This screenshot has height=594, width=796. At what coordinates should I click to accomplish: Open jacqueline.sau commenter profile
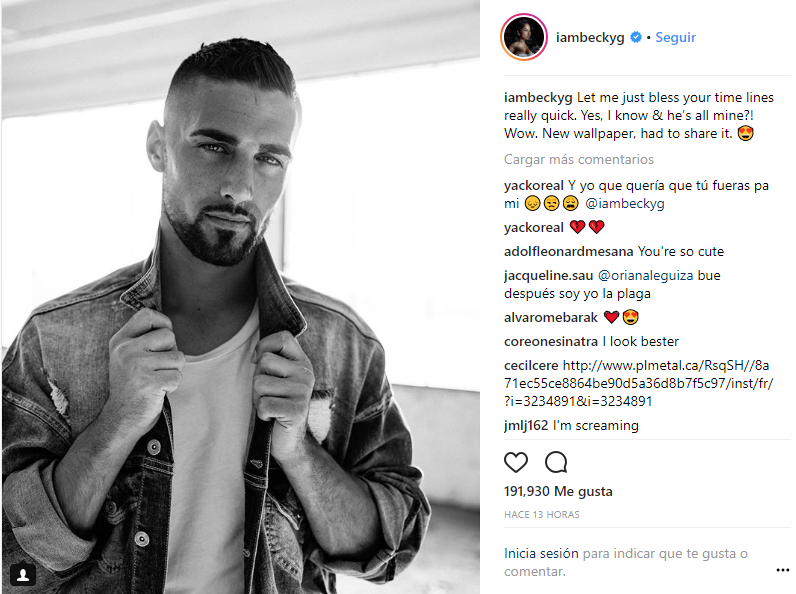point(548,275)
